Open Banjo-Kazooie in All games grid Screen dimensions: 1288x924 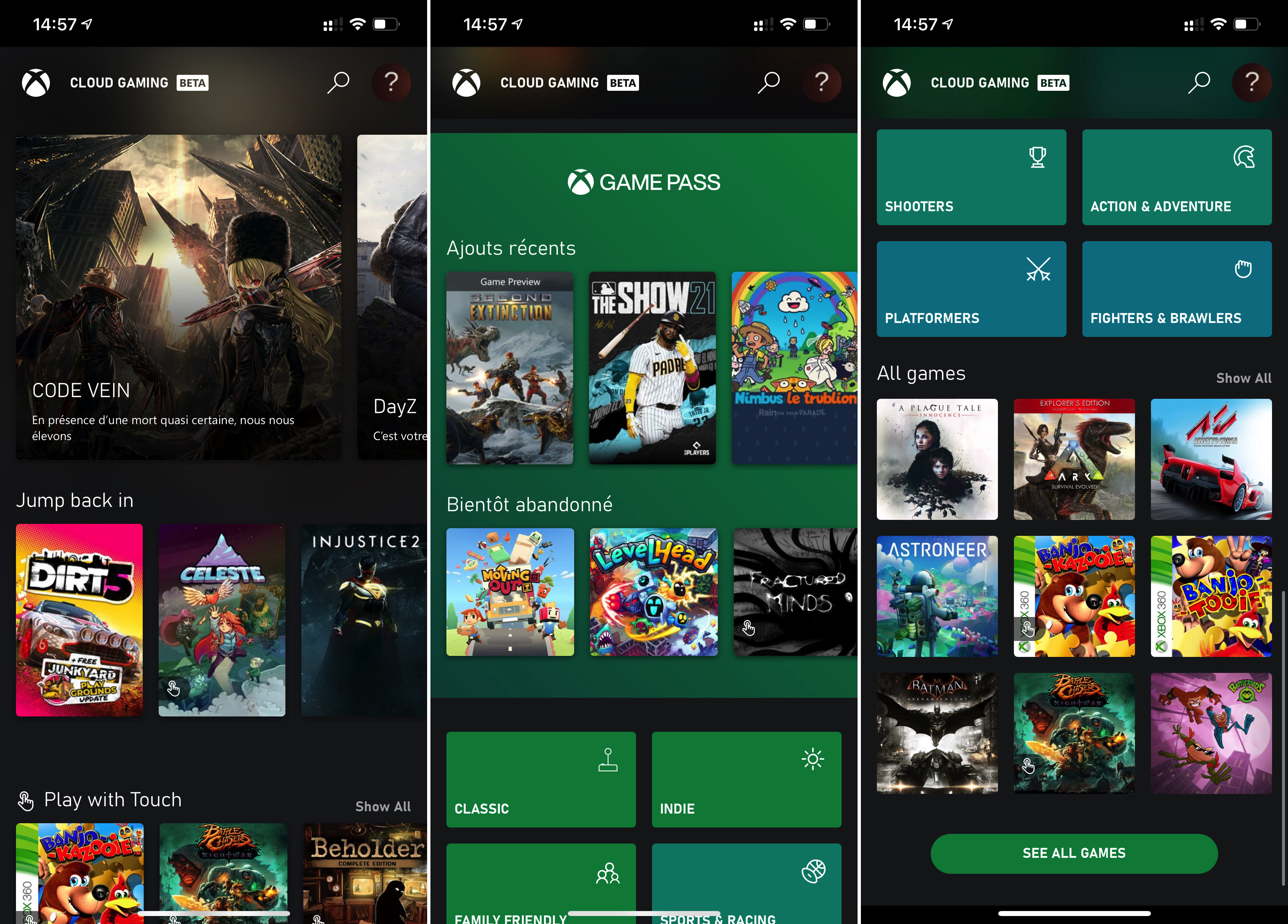point(1074,596)
